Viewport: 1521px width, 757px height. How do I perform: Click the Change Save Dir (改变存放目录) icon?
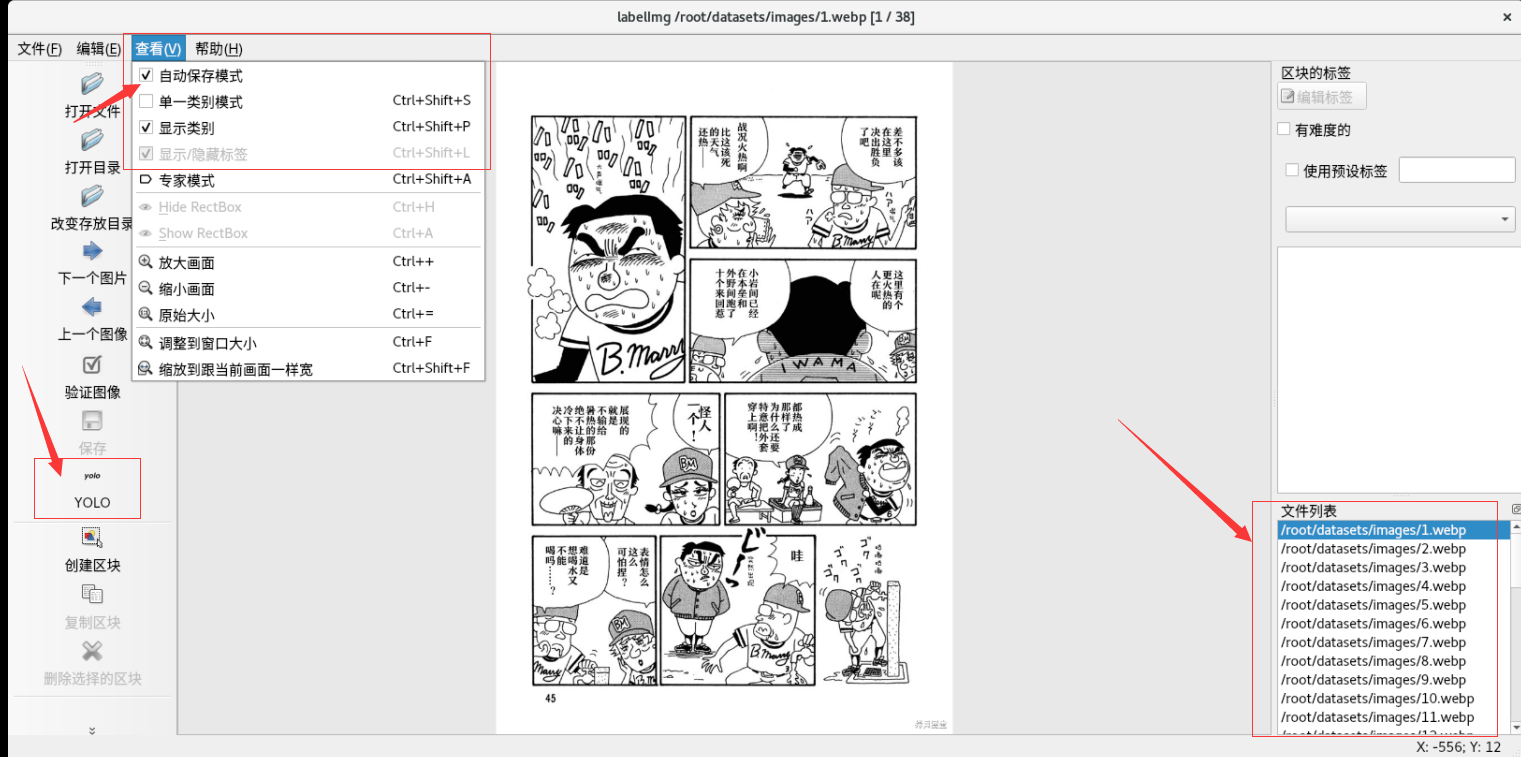[x=92, y=196]
